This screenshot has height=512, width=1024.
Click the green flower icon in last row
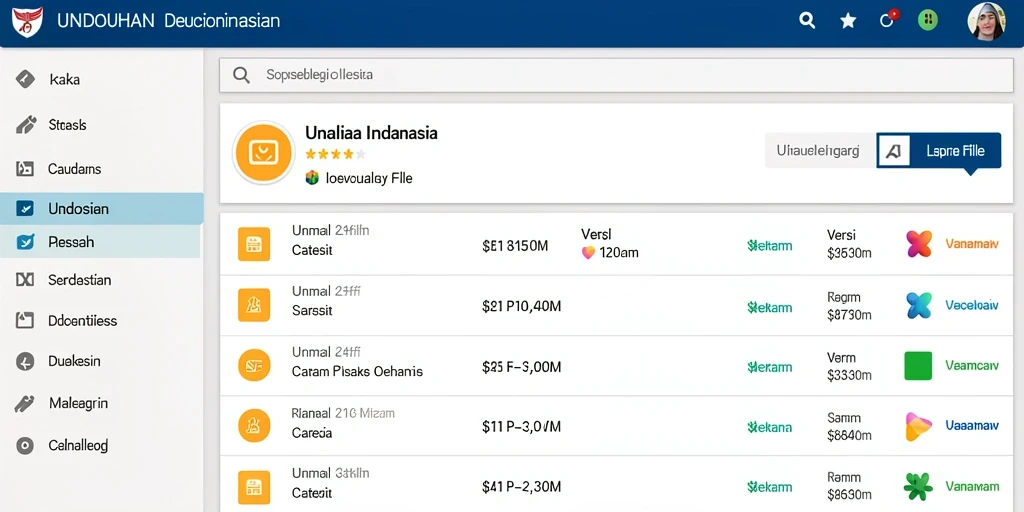918,487
